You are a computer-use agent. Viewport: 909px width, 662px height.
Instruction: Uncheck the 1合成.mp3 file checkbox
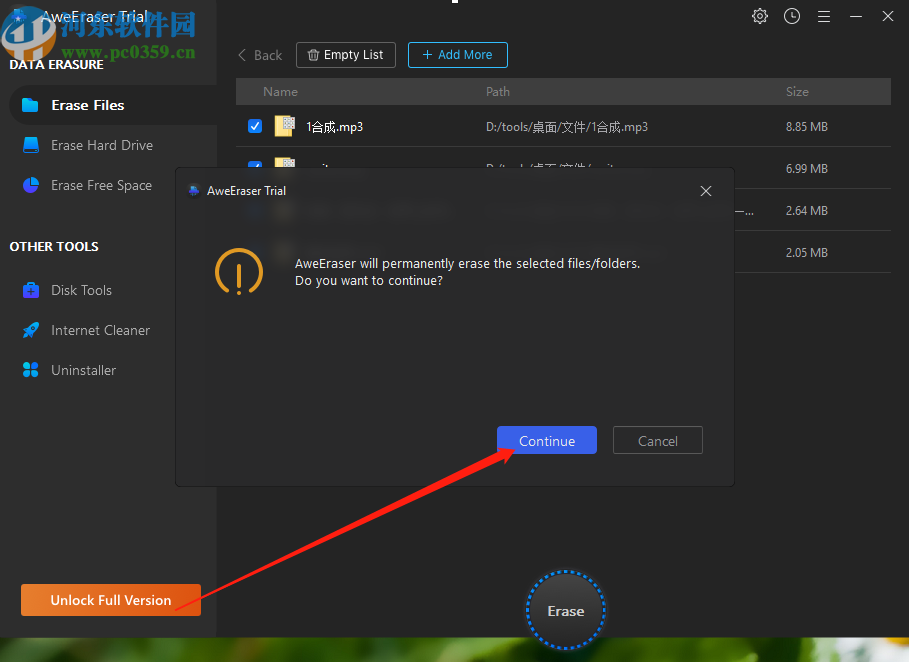pos(255,127)
